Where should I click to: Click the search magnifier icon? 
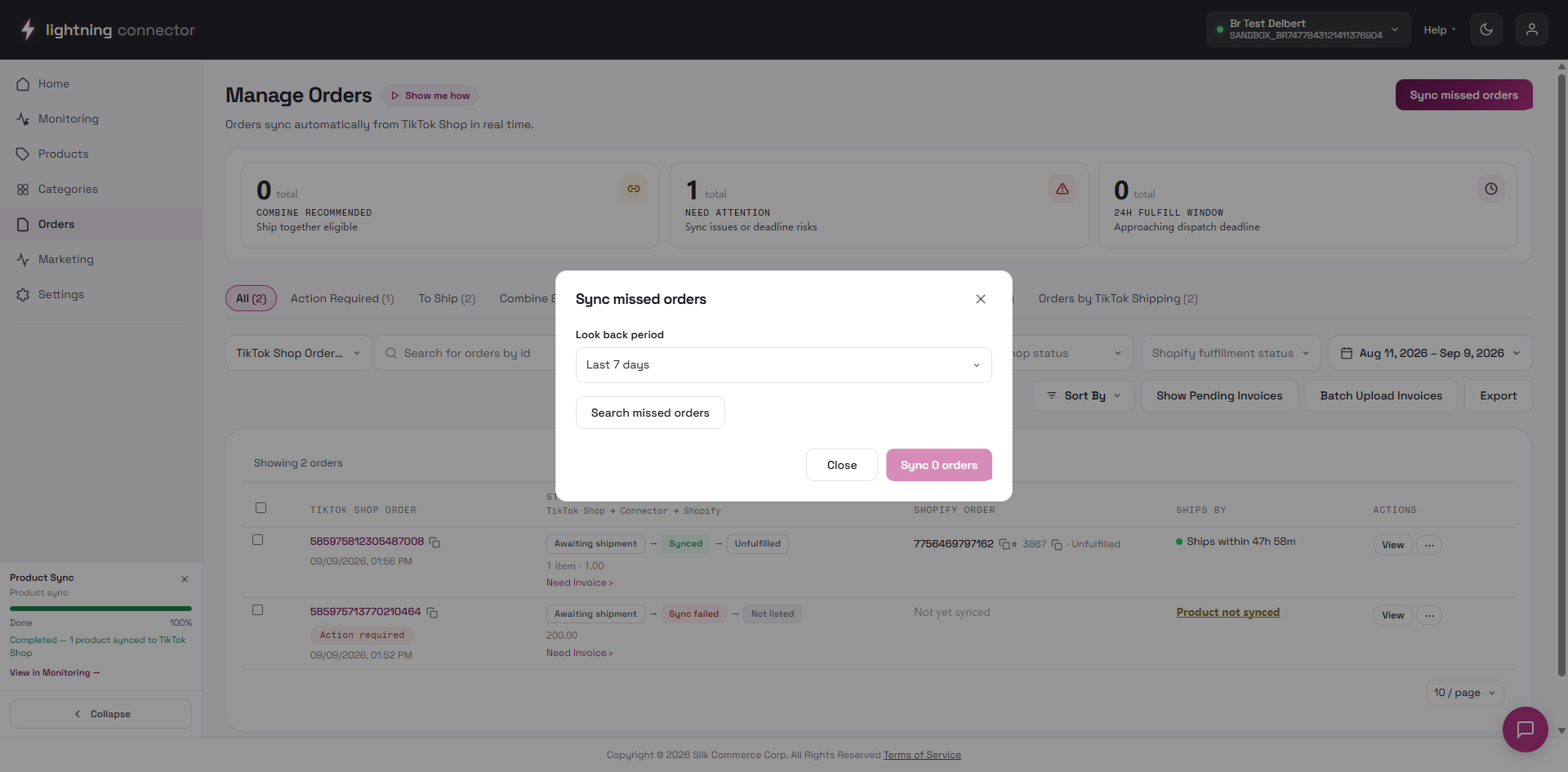[x=391, y=353]
